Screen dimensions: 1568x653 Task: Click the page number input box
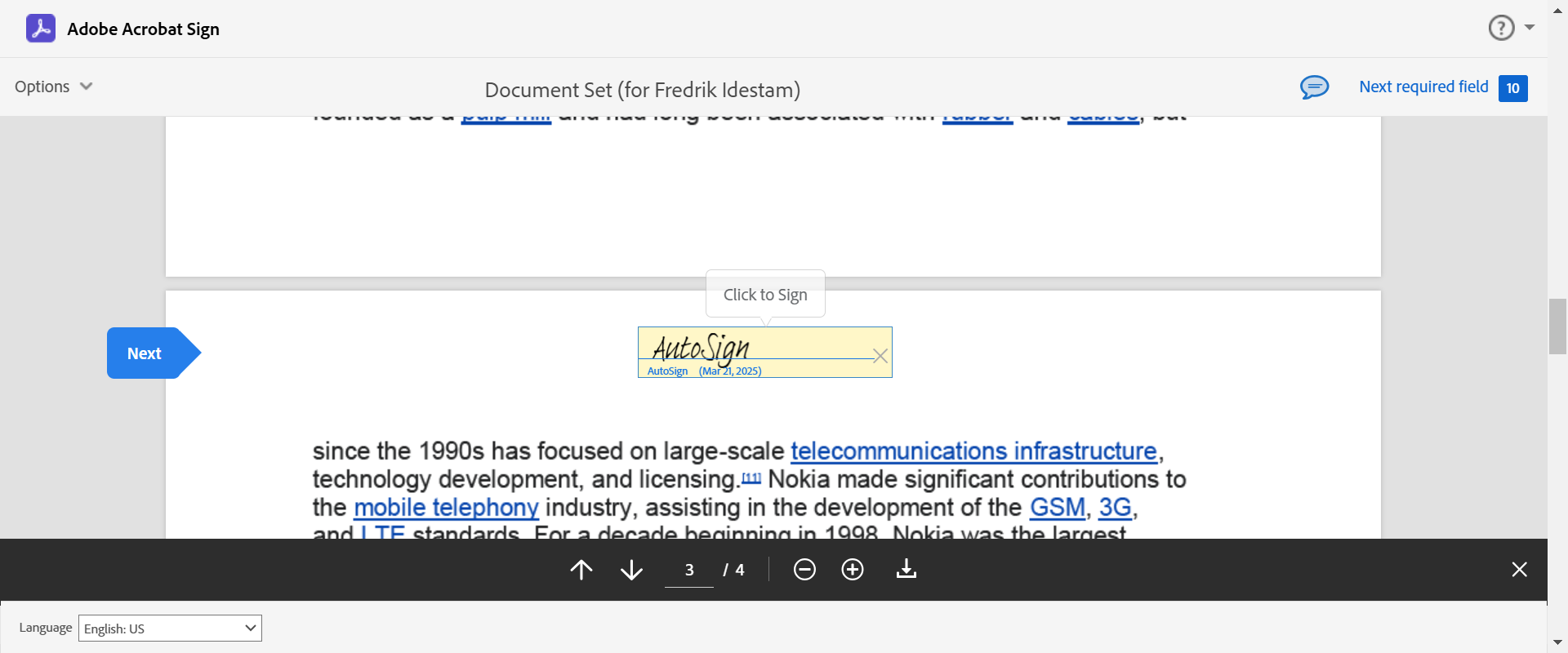click(689, 570)
